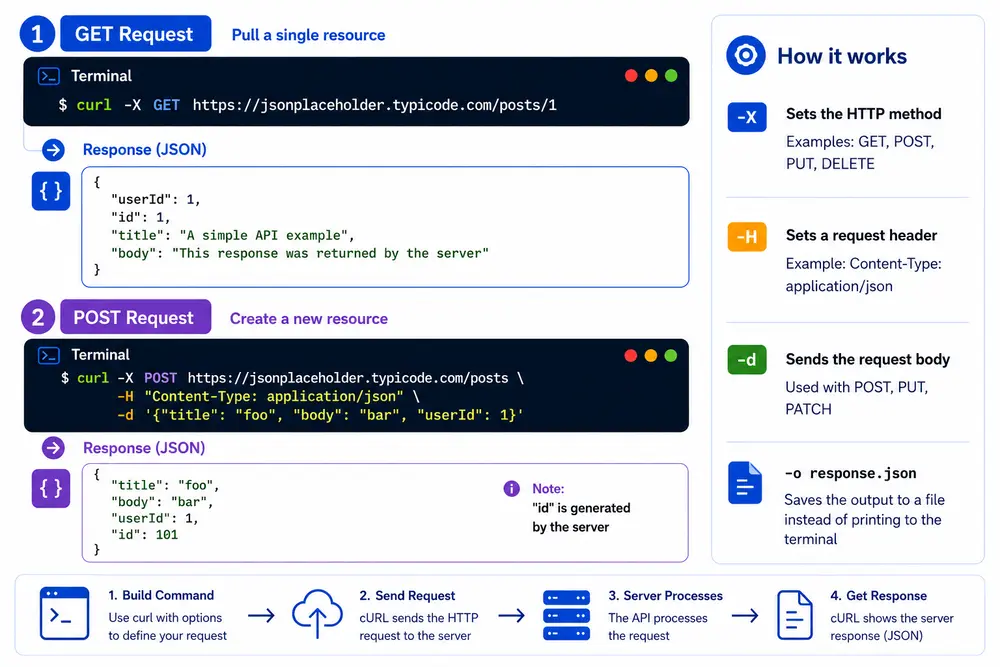Click the blue -X flag badge
This screenshot has height=667, width=1000.
click(747, 117)
